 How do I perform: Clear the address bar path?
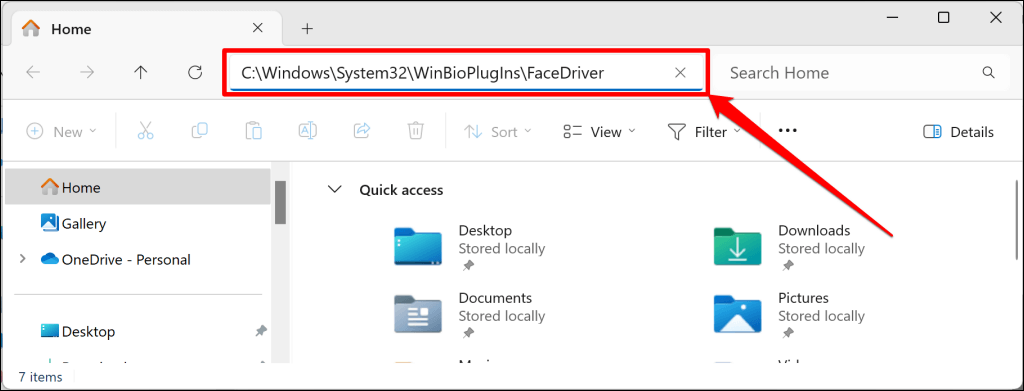pyautogui.click(x=680, y=72)
